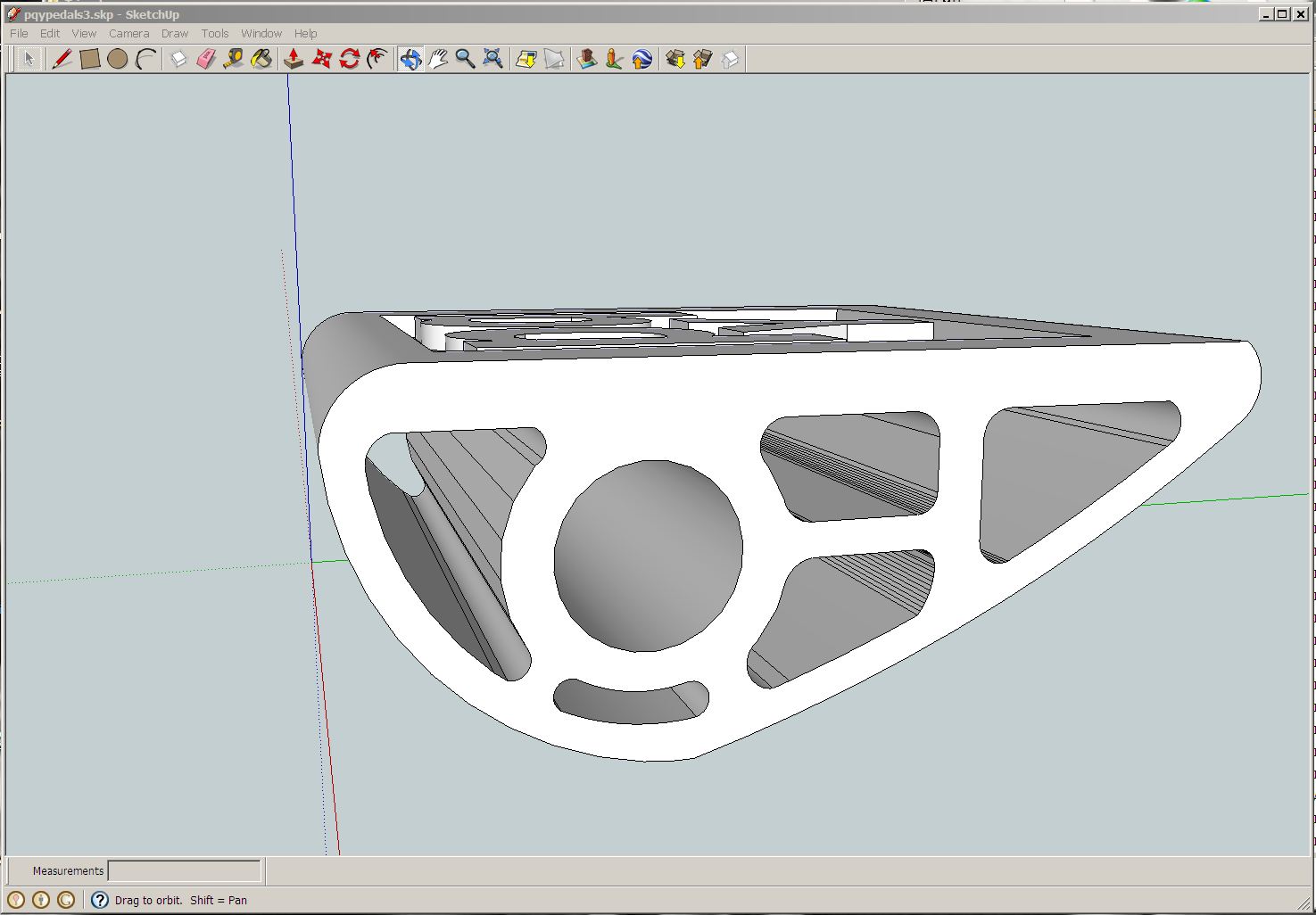Select the Rotate tool
This screenshot has height=915, width=1316.
(350, 59)
